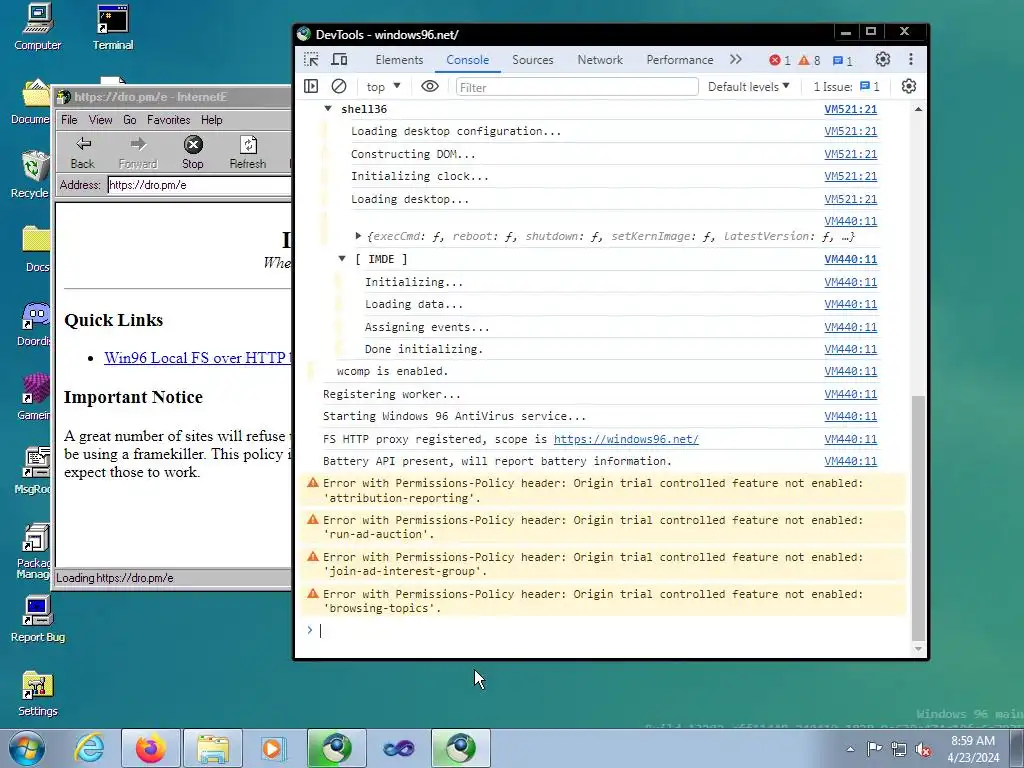This screenshot has width=1024, height=768.
Task: Open the Settings desktop icon
Action: coord(38,694)
